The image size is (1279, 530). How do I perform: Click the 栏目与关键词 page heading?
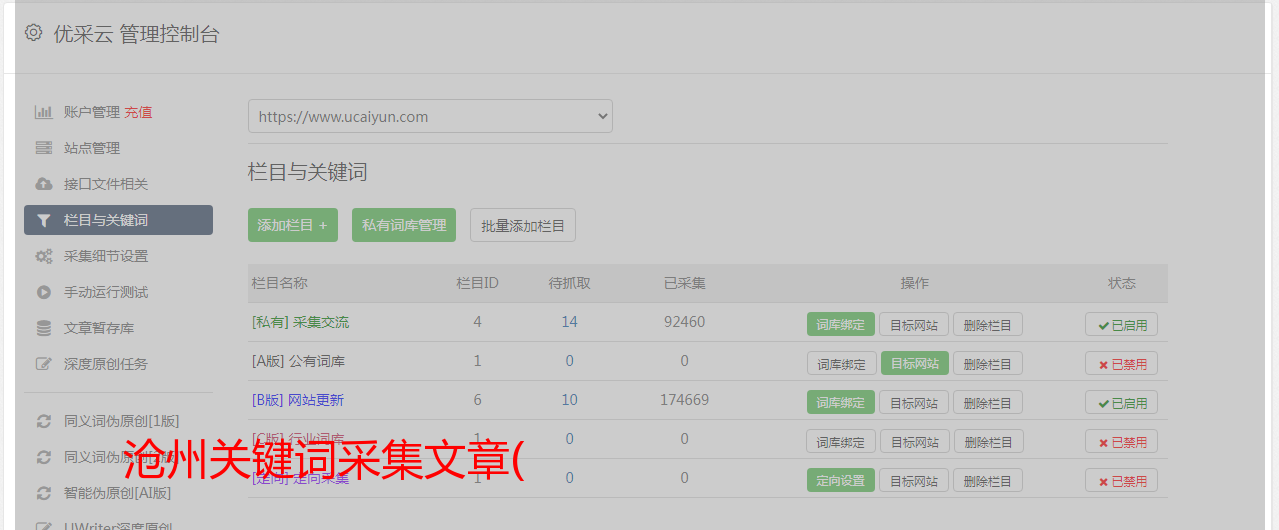tap(308, 172)
